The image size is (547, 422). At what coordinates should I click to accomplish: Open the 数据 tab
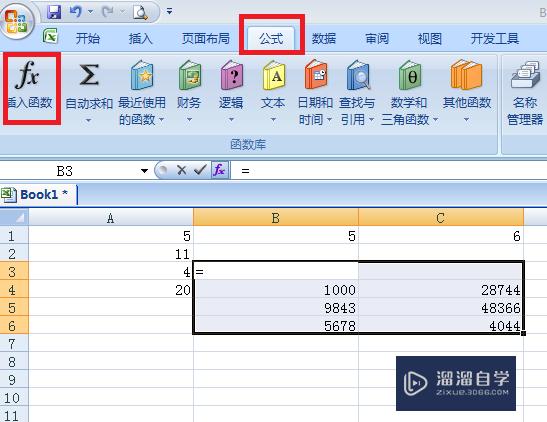pos(324,38)
